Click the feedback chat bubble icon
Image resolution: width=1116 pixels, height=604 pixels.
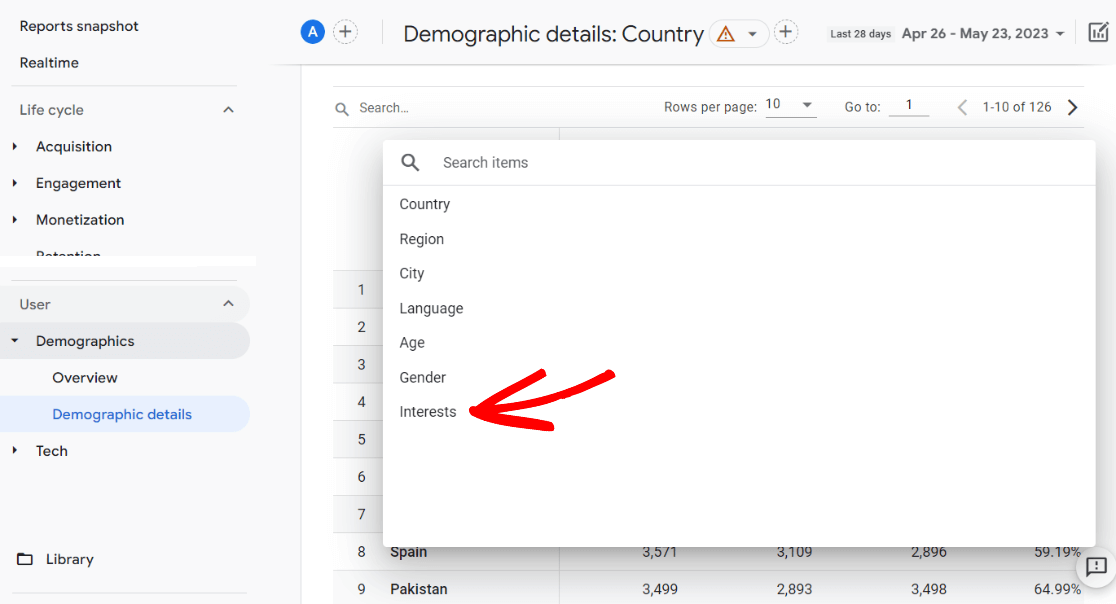coord(1096,567)
